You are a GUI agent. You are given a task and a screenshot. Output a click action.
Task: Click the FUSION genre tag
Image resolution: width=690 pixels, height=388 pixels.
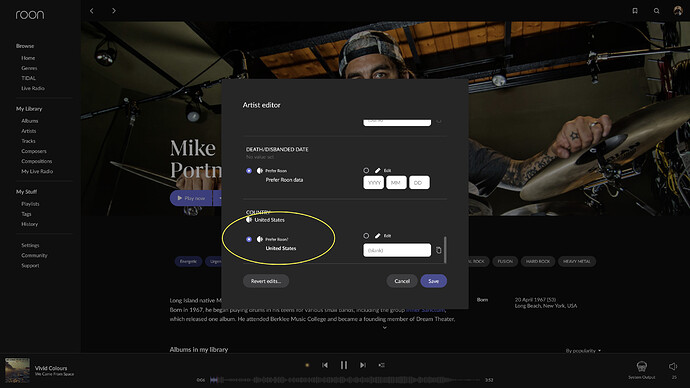pos(505,261)
